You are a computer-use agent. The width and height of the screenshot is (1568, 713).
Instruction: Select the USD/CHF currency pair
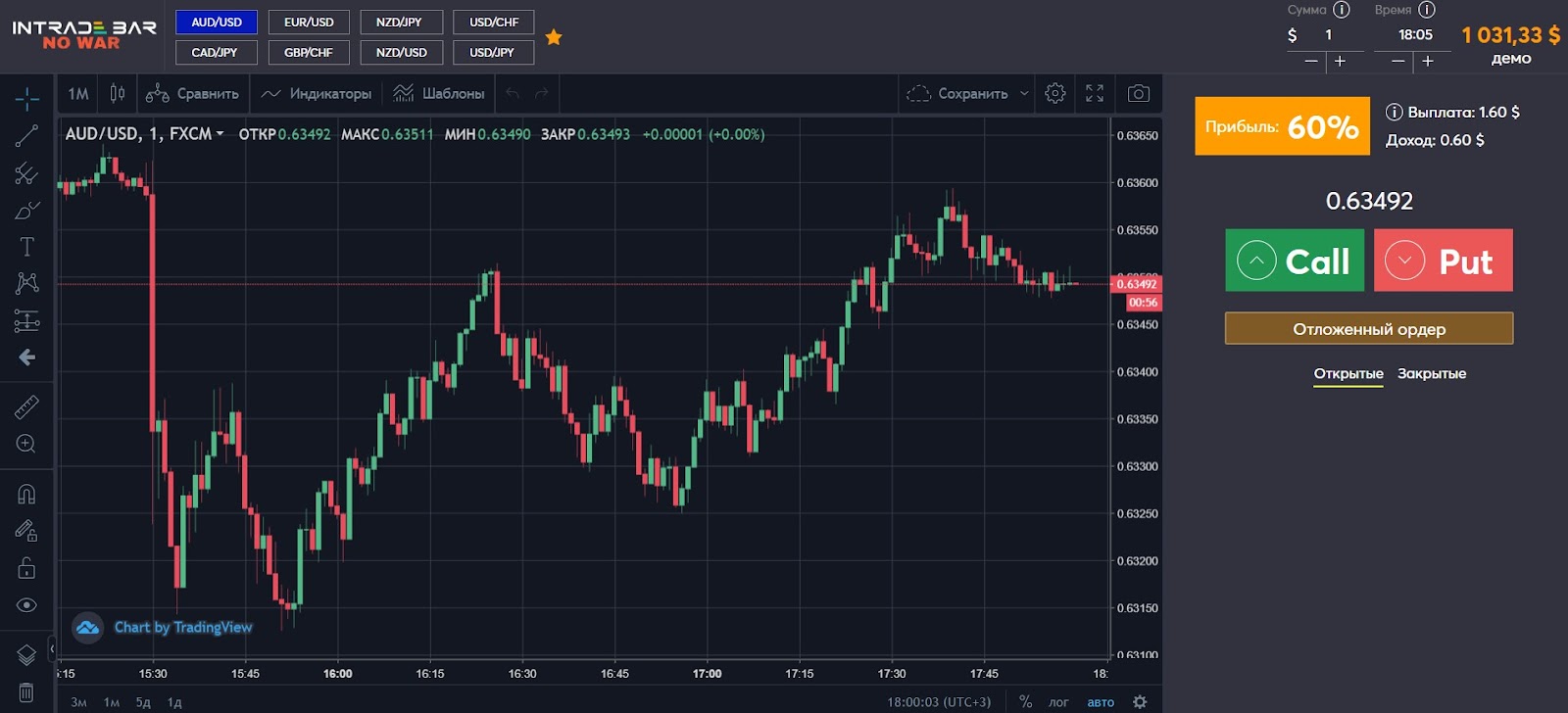(494, 23)
